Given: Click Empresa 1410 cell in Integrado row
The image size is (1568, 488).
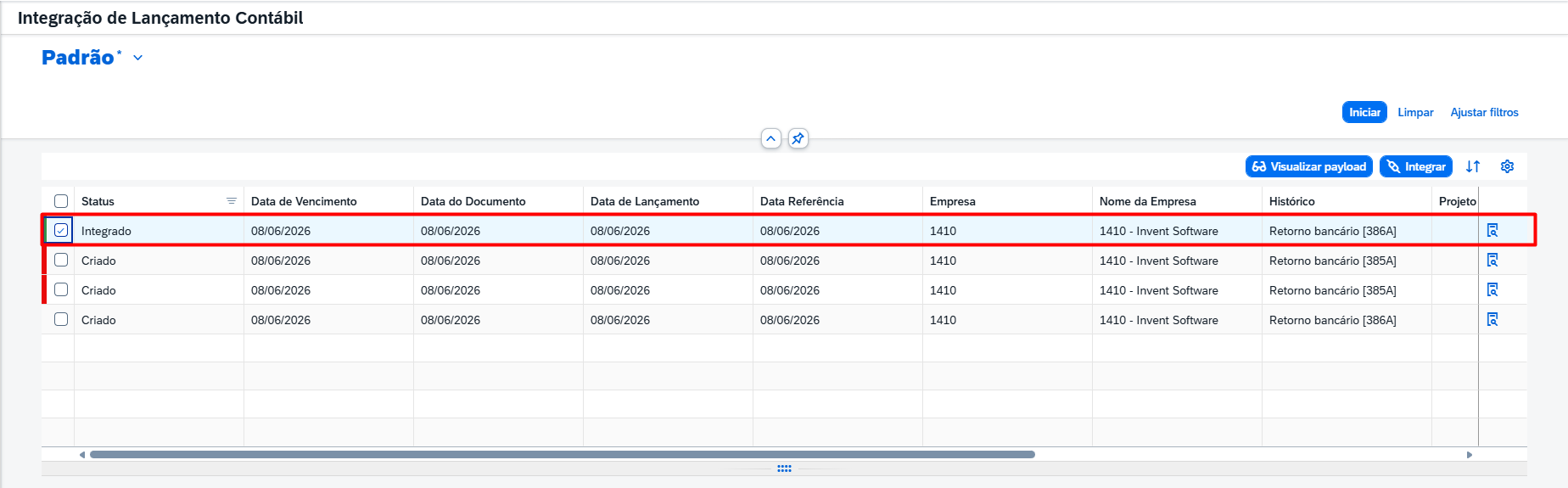Looking at the screenshot, I should (1007, 231).
